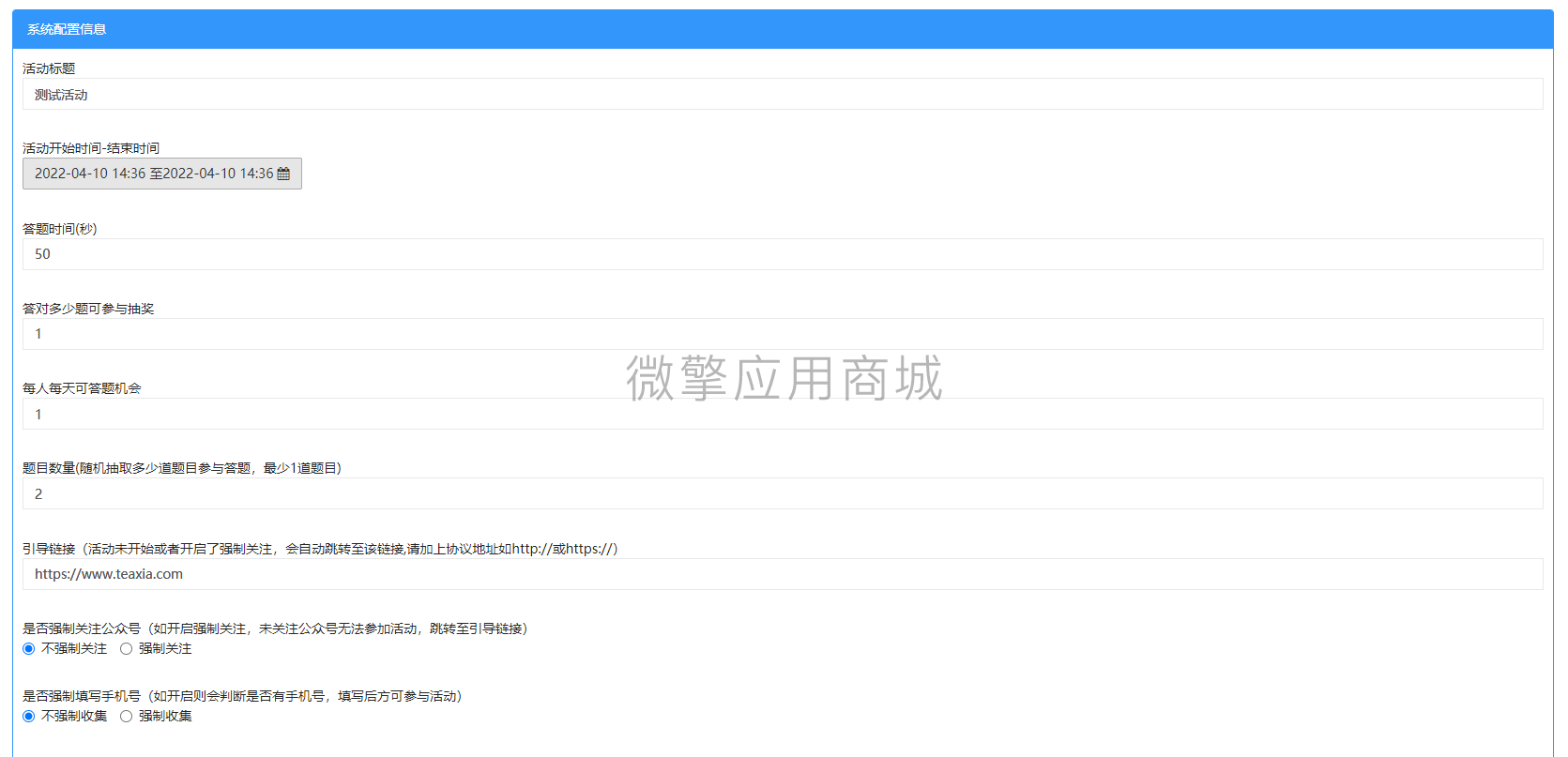Click the 题目数量 input showing 2
The image size is (1568, 757).
783,493
